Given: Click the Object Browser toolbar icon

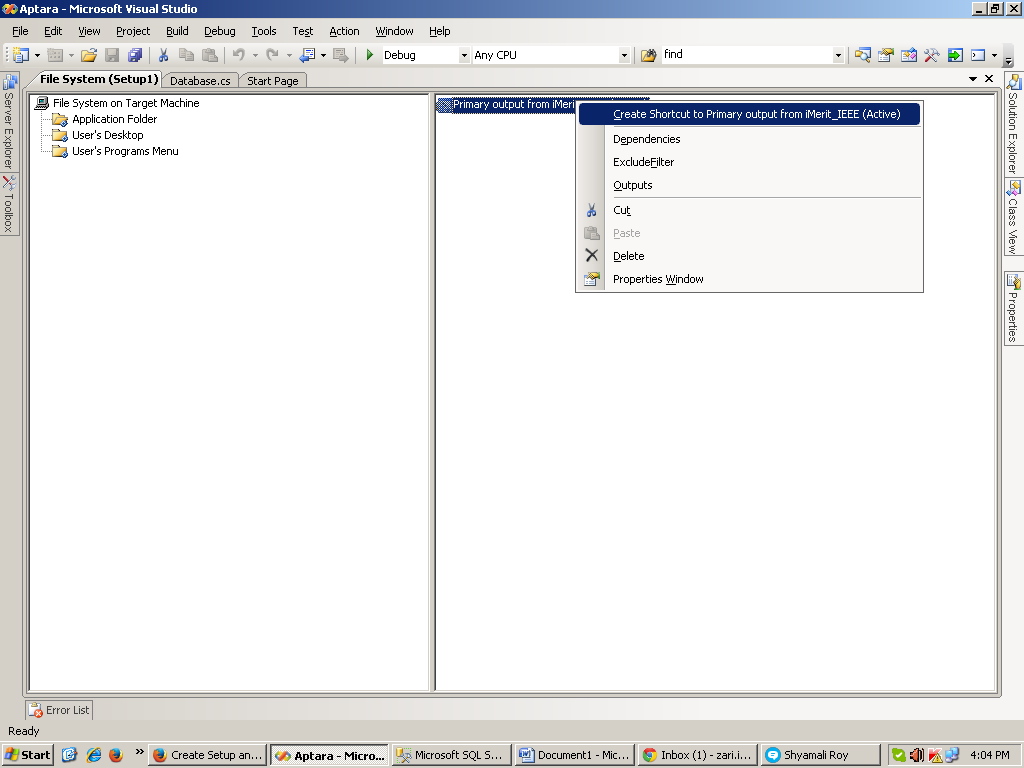Looking at the screenshot, I should [908, 56].
